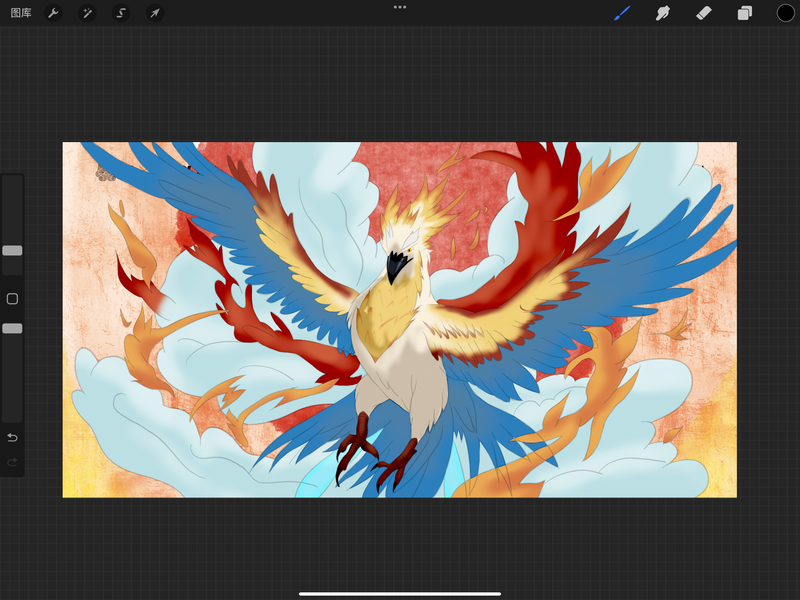Select the Brush tool

(x=622, y=13)
